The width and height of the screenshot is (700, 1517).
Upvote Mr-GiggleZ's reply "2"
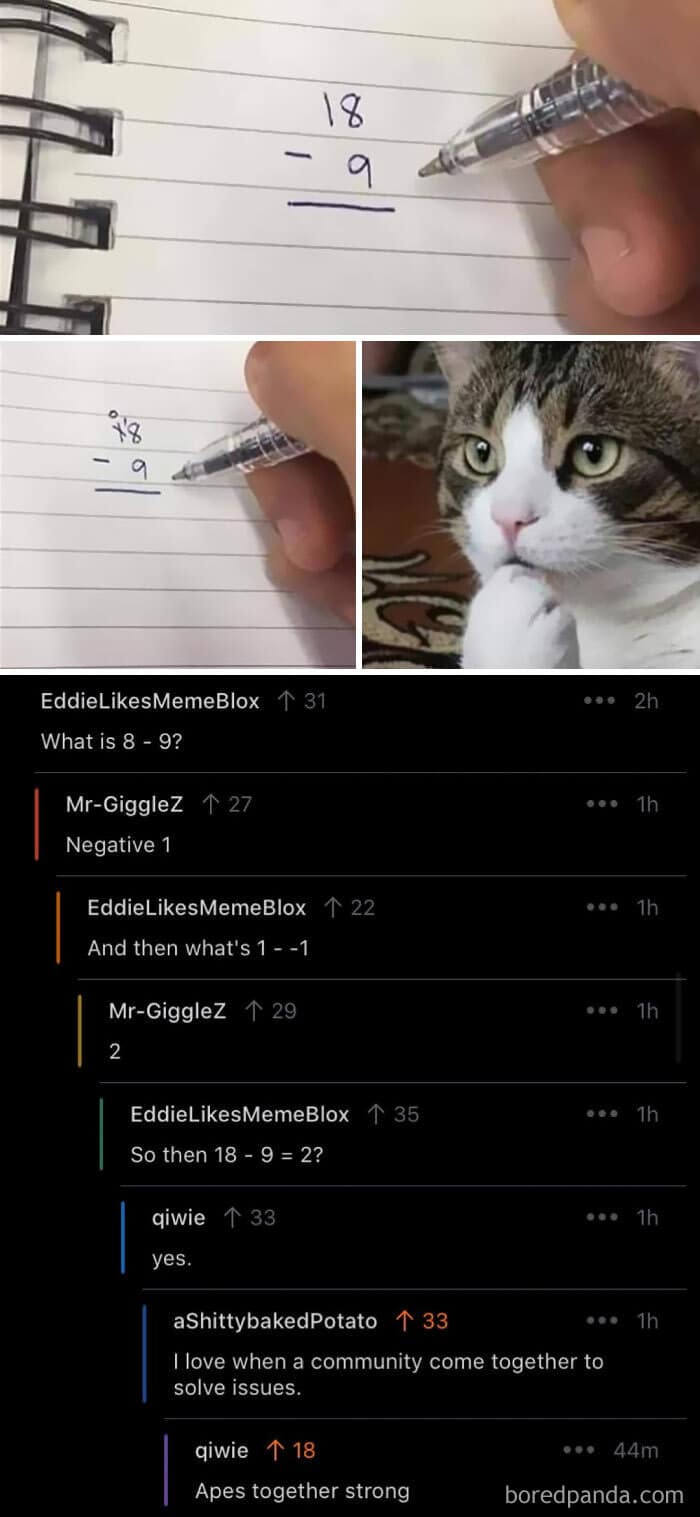click(x=254, y=1011)
